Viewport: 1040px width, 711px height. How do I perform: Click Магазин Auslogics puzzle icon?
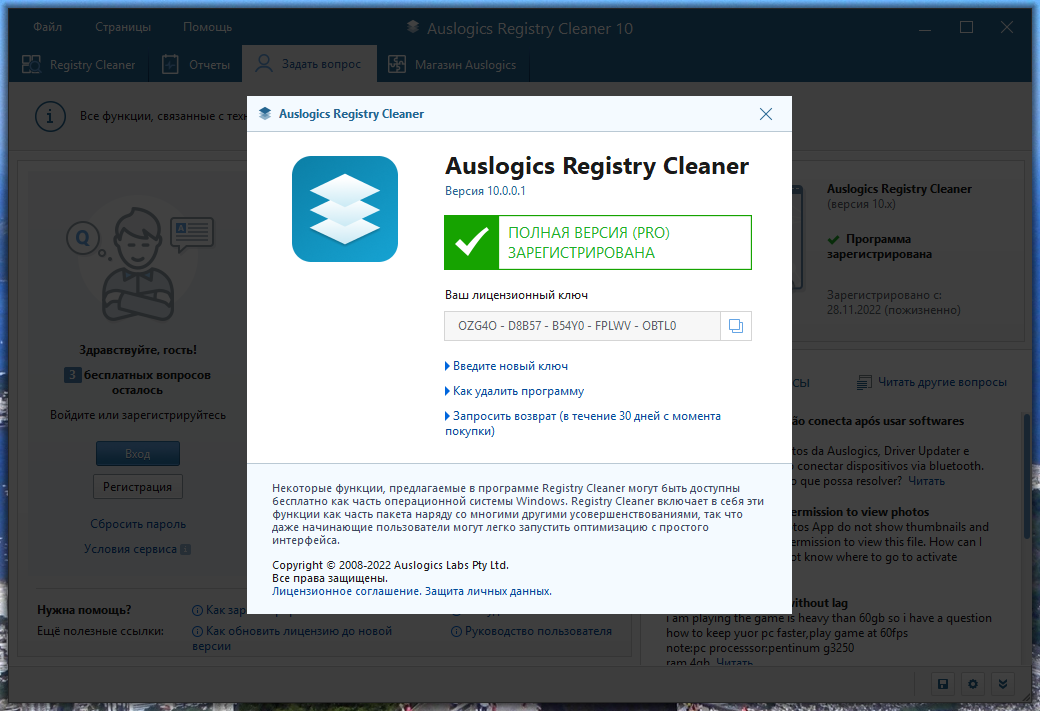tap(397, 64)
